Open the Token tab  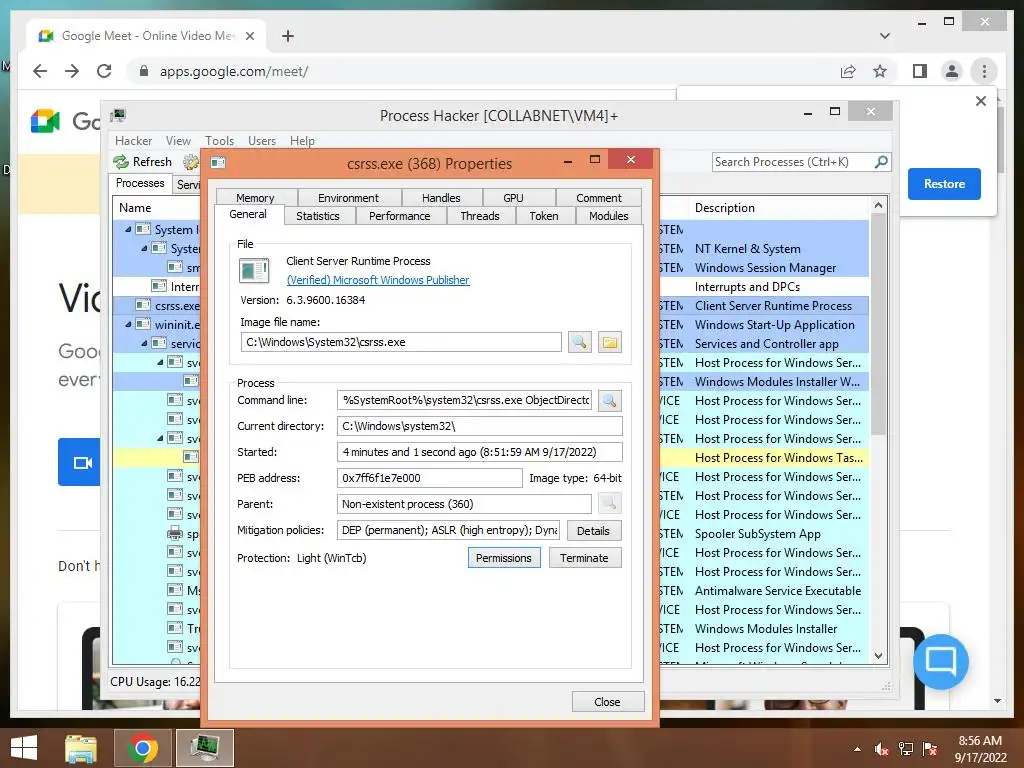[544, 216]
